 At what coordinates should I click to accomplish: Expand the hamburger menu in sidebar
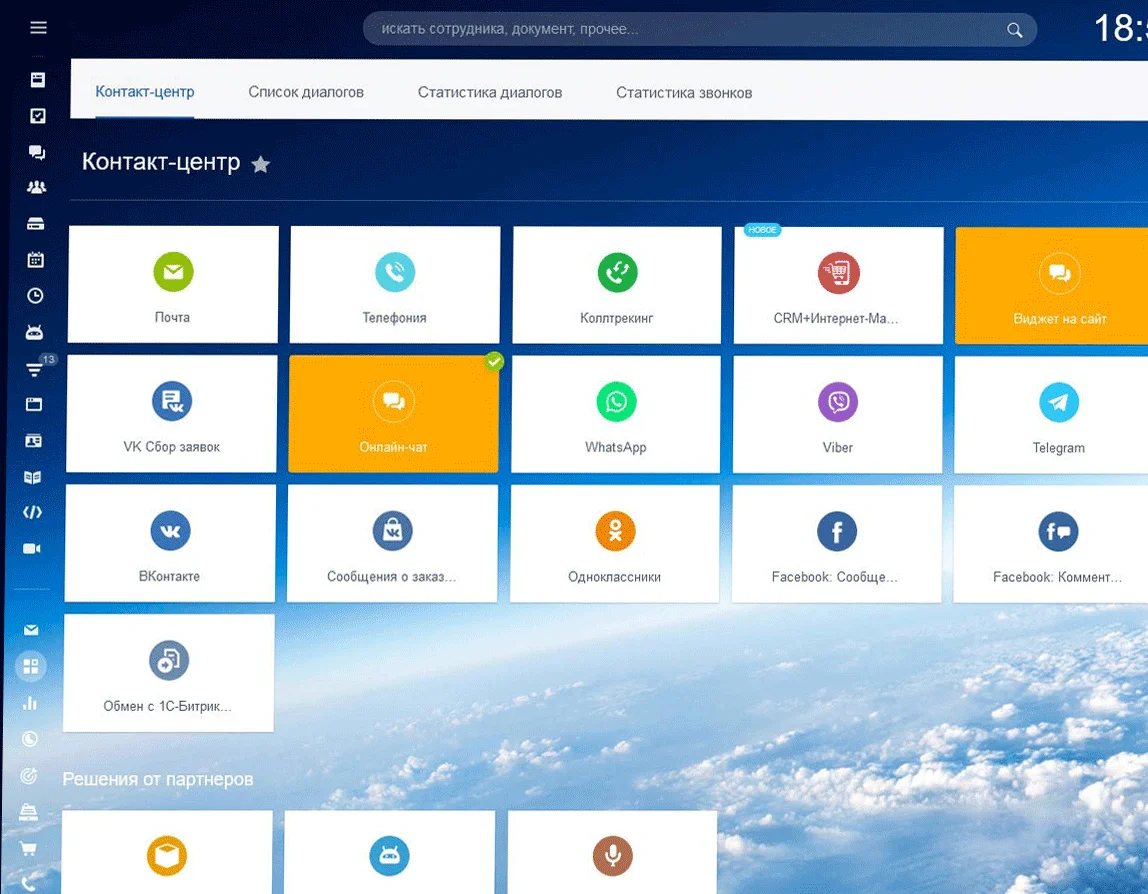(x=39, y=28)
